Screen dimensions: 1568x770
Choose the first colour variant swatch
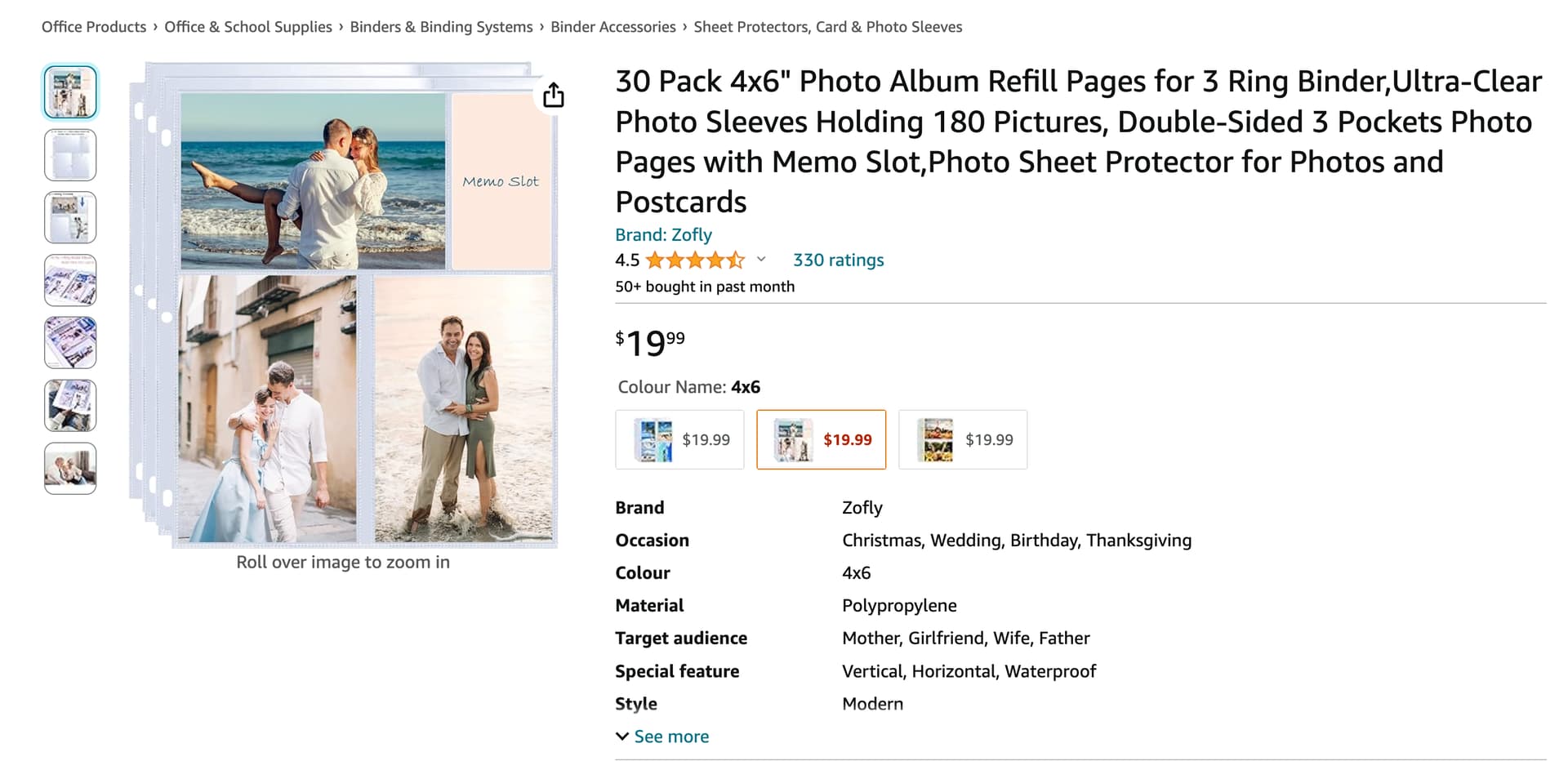(x=679, y=440)
